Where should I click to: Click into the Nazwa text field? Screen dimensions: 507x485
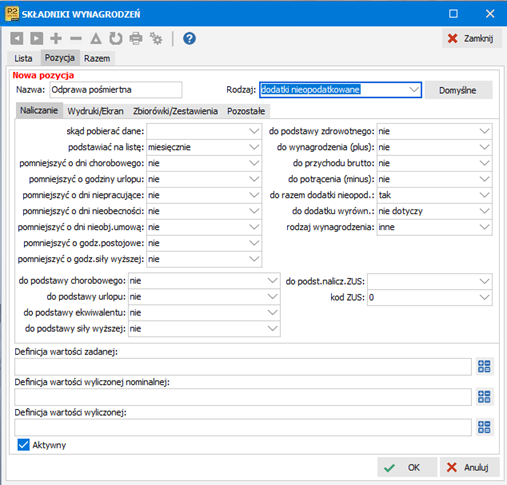coord(116,90)
